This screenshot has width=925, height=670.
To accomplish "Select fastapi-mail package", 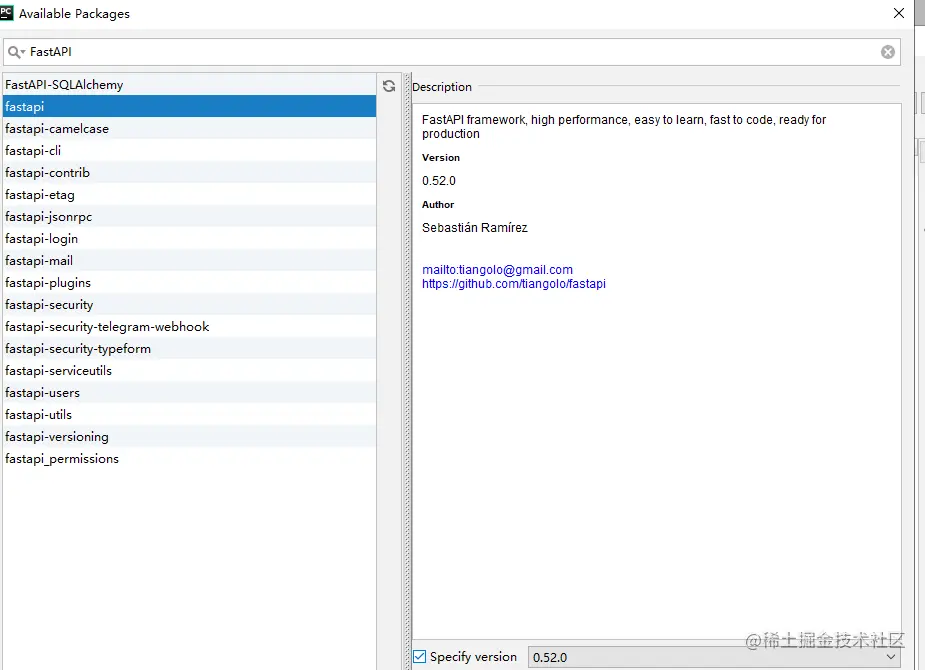I will [x=189, y=261].
